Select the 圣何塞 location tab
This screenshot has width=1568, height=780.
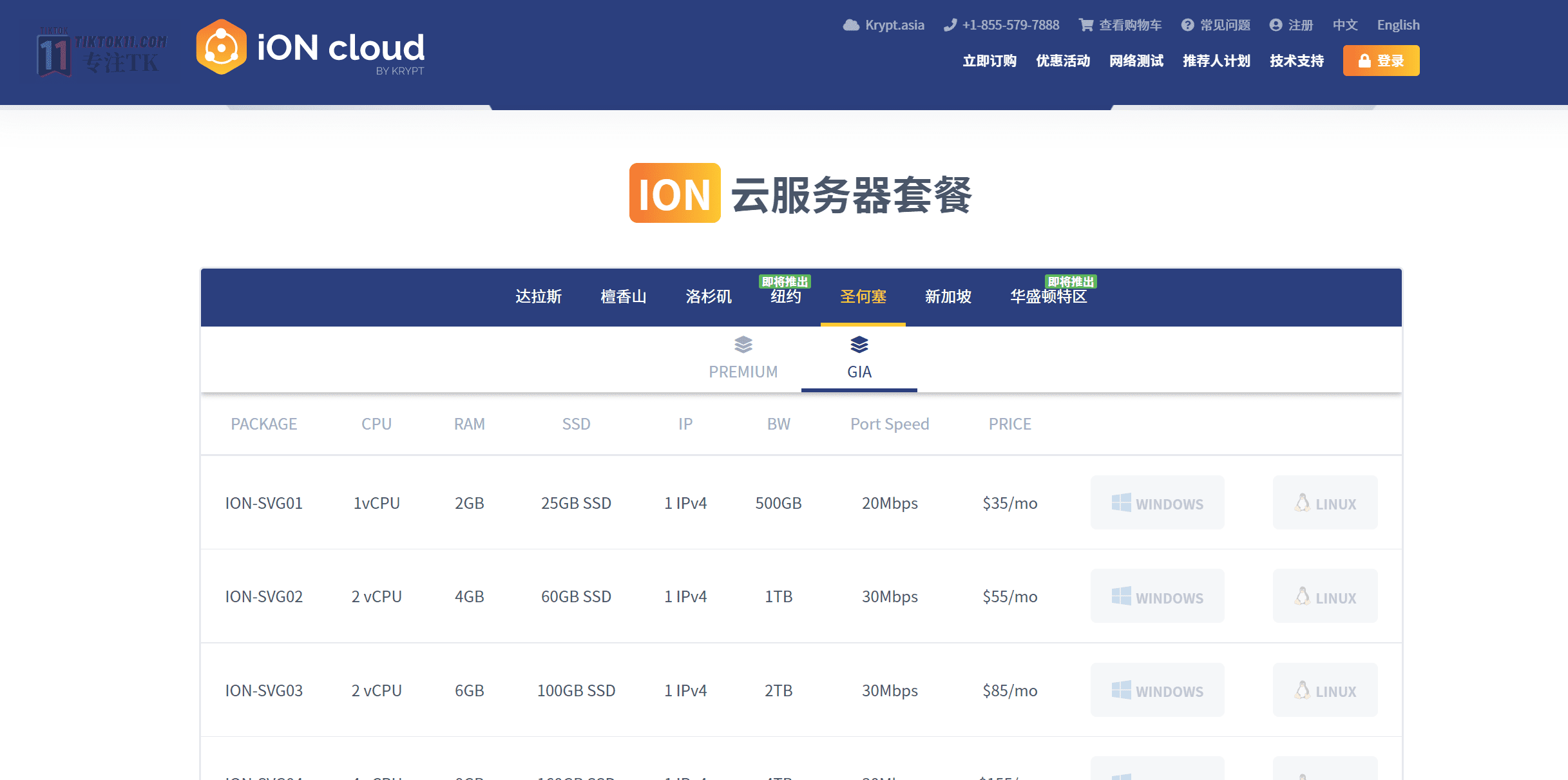(x=863, y=296)
